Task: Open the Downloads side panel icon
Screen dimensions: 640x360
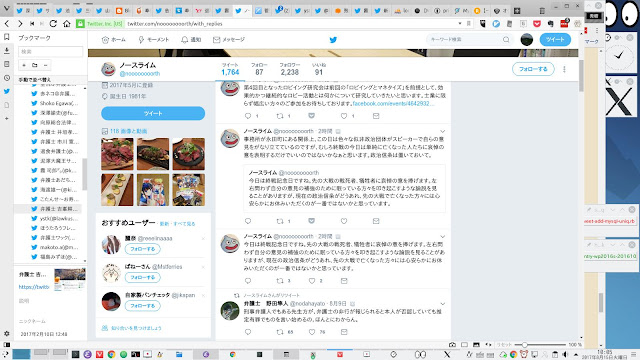Action: pos(7,51)
